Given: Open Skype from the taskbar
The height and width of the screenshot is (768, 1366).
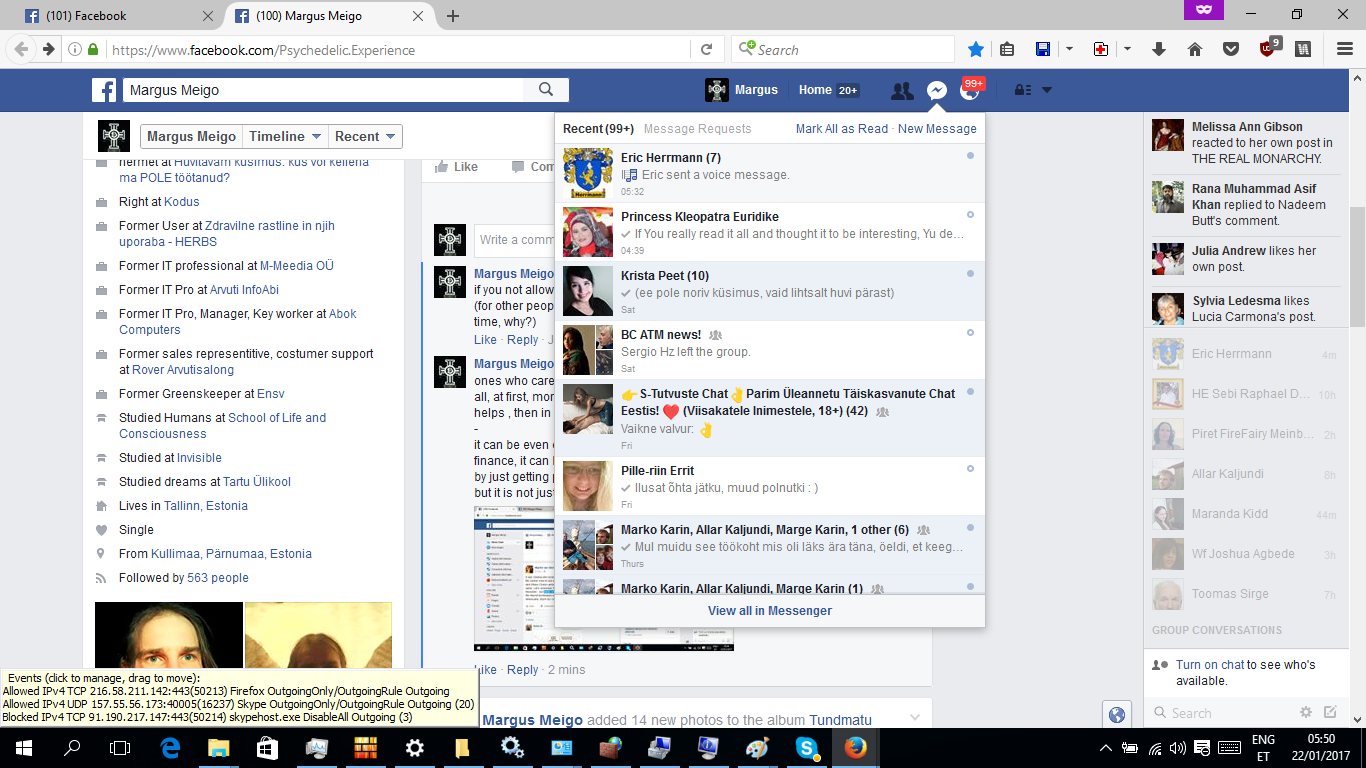Looking at the screenshot, I should (x=806, y=747).
